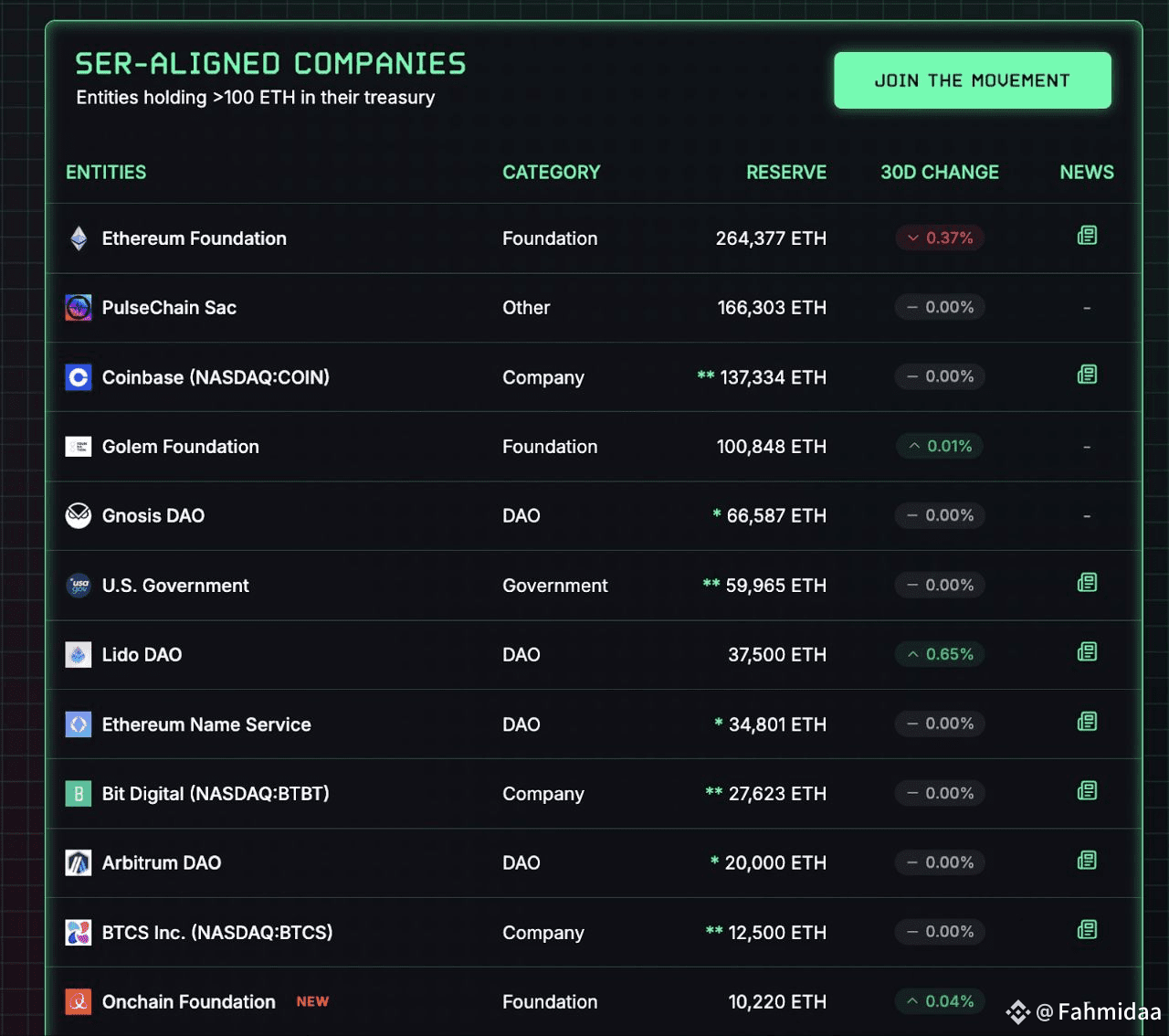Select the Lido DAO entity name
Screen dimensions: 1169x1036
tap(142, 655)
